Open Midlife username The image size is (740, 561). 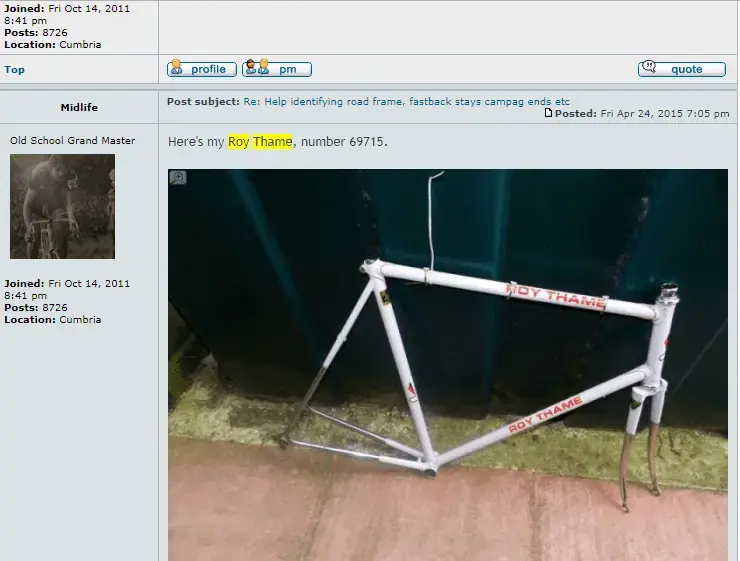(79, 108)
